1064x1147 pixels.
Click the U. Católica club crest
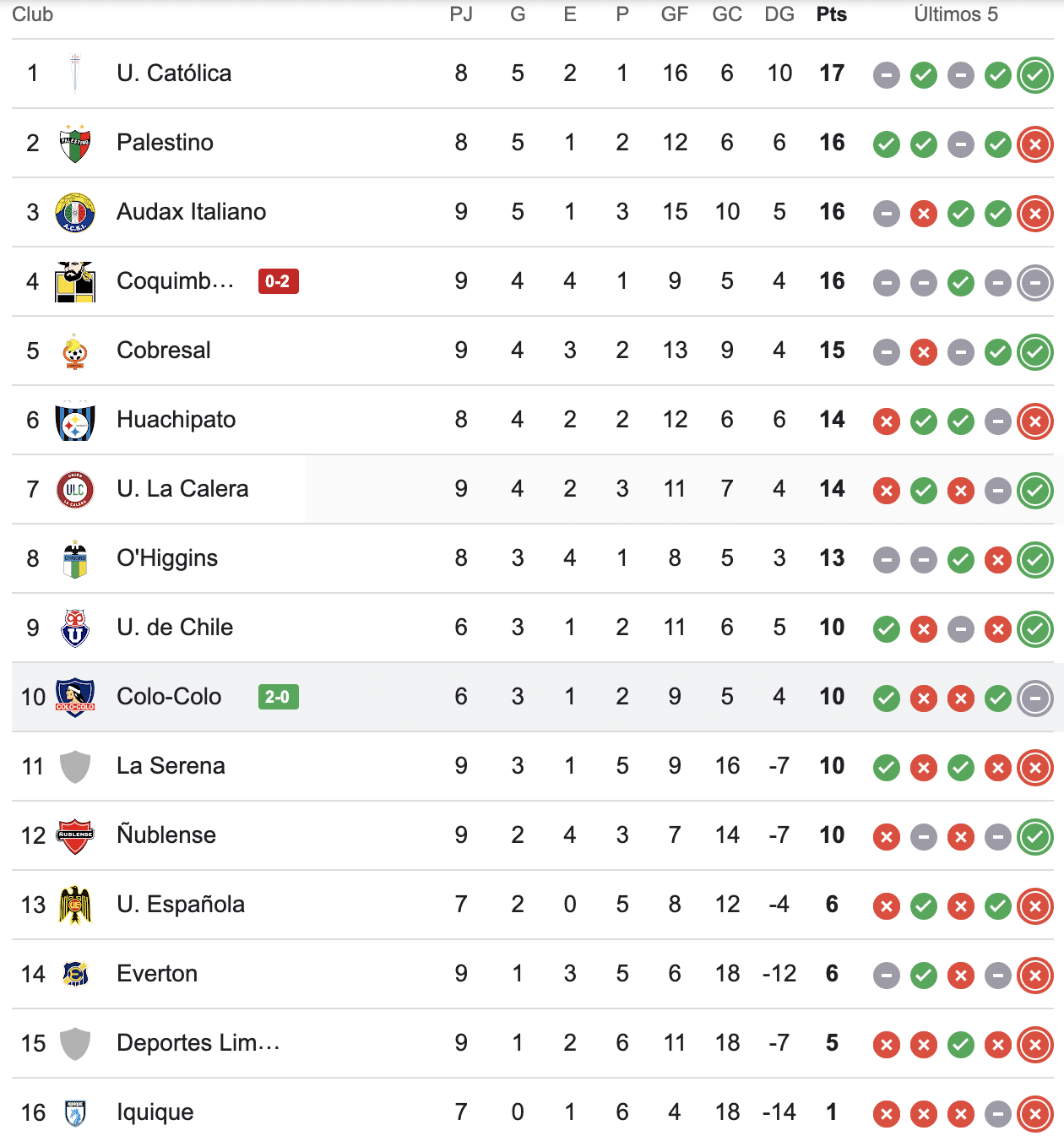pos(74,73)
